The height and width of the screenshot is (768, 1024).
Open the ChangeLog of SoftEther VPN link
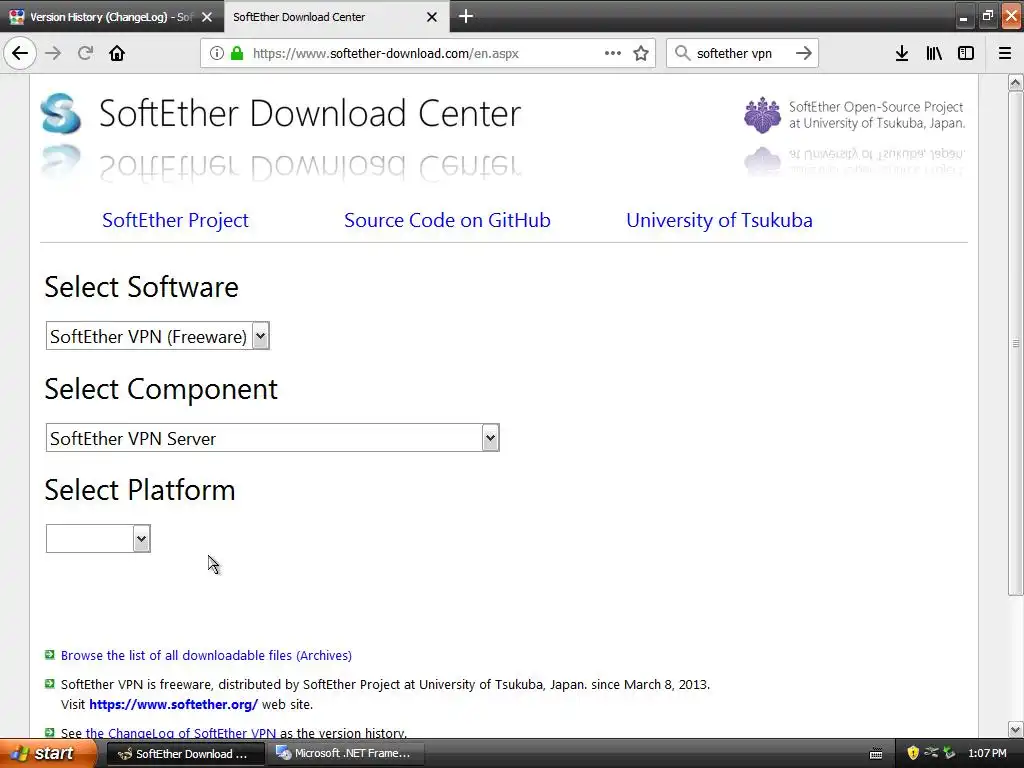[181, 733]
